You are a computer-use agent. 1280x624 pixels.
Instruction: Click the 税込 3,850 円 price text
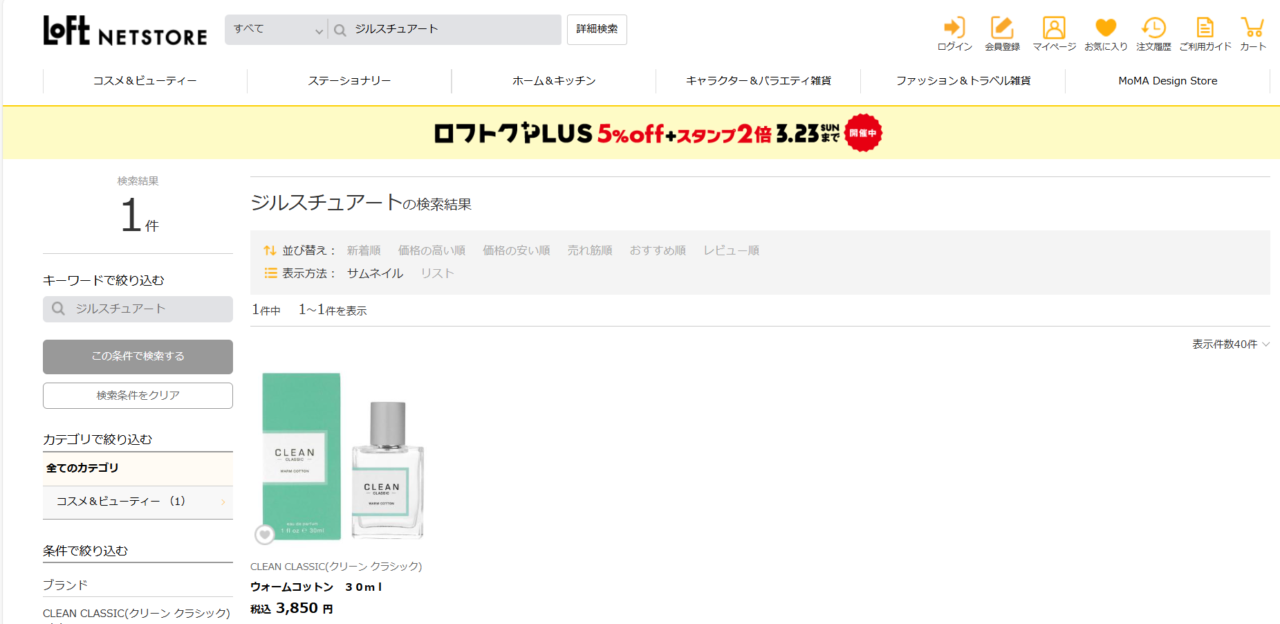point(292,608)
